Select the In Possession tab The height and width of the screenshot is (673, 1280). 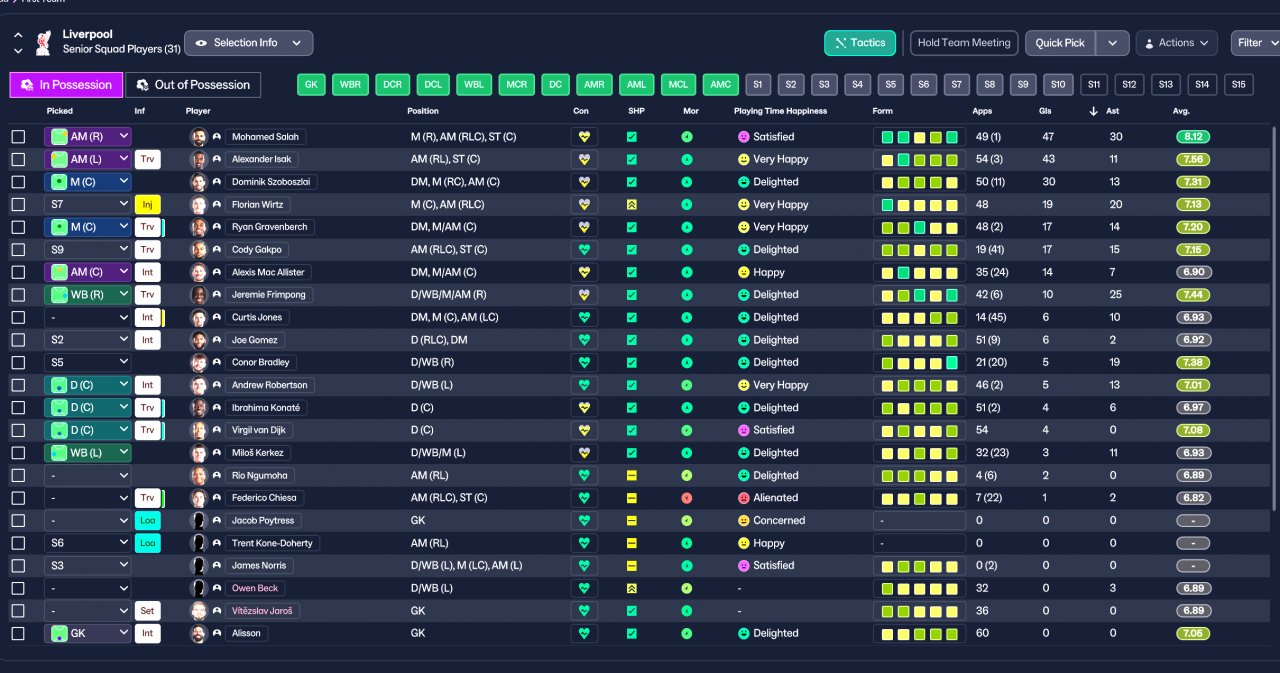tap(67, 85)
